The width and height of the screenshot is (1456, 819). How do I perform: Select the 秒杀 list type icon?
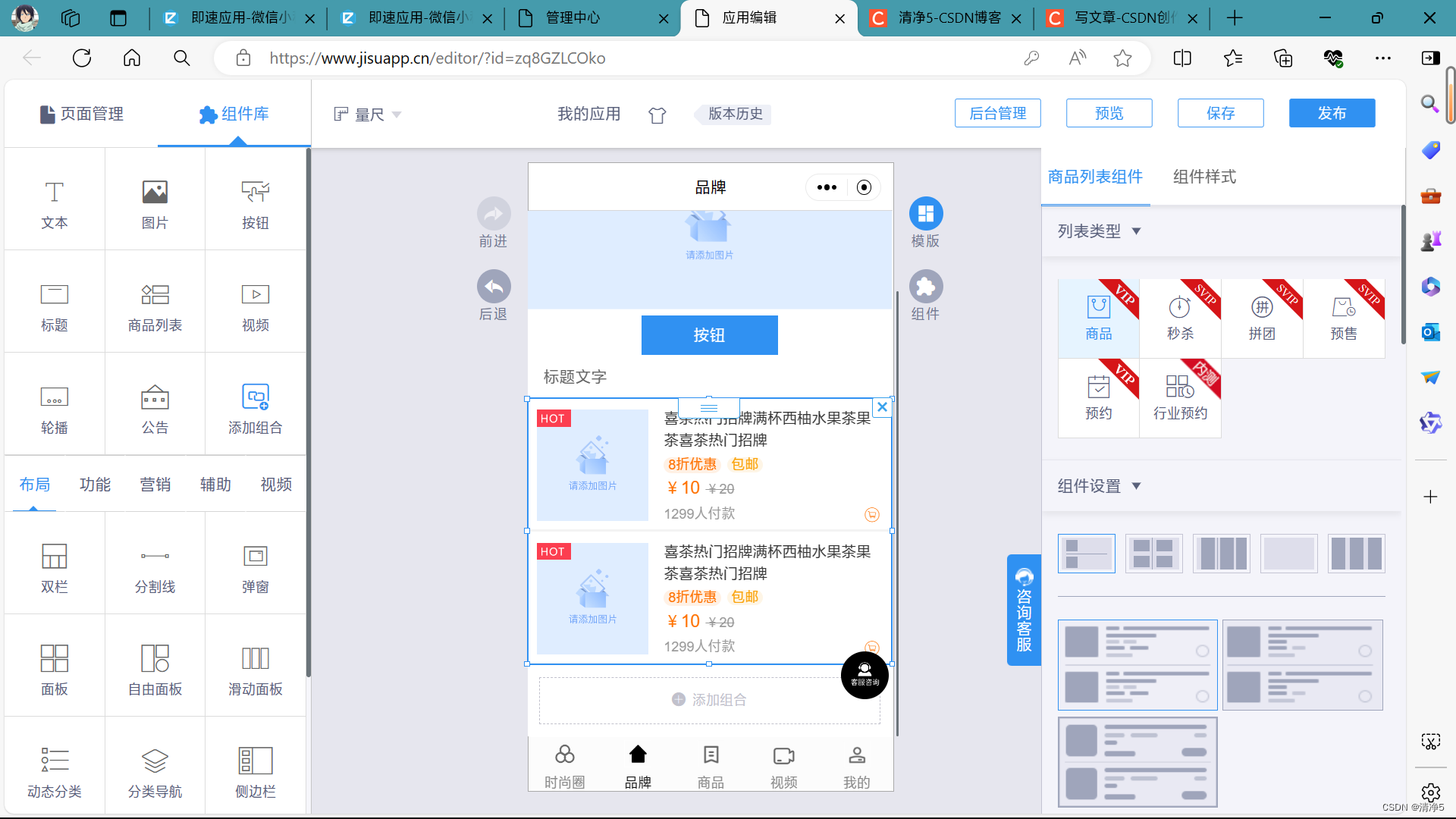1179,308
